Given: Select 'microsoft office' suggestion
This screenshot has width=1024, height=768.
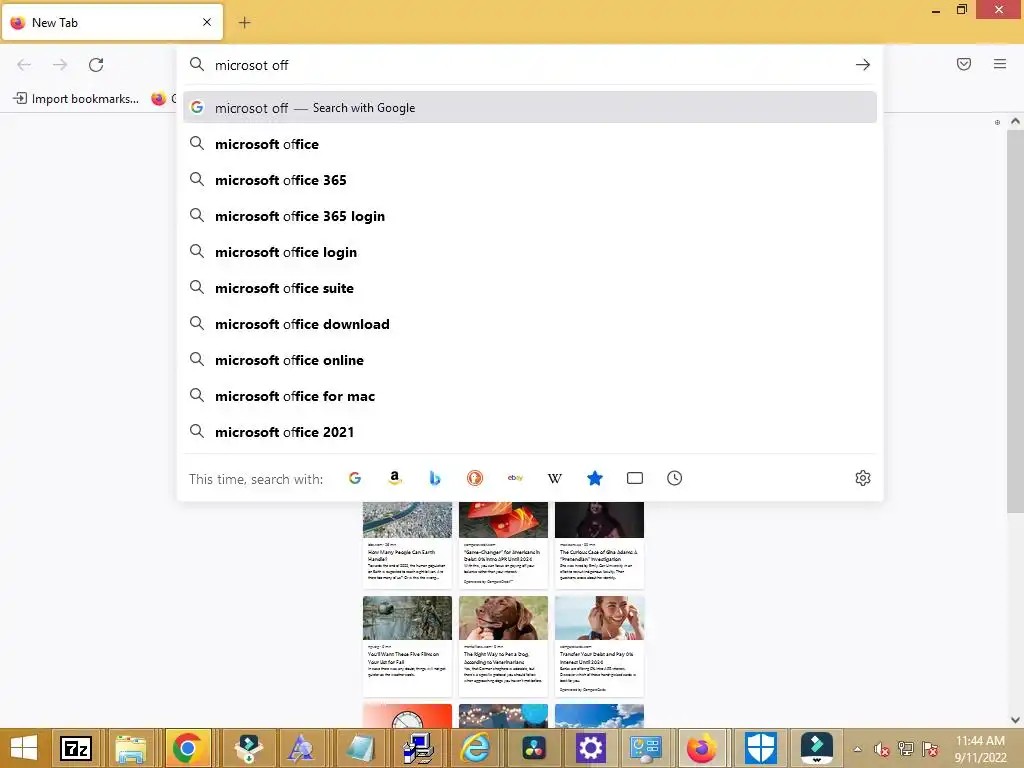Looking at the screenshot, I should pos(530,144).
